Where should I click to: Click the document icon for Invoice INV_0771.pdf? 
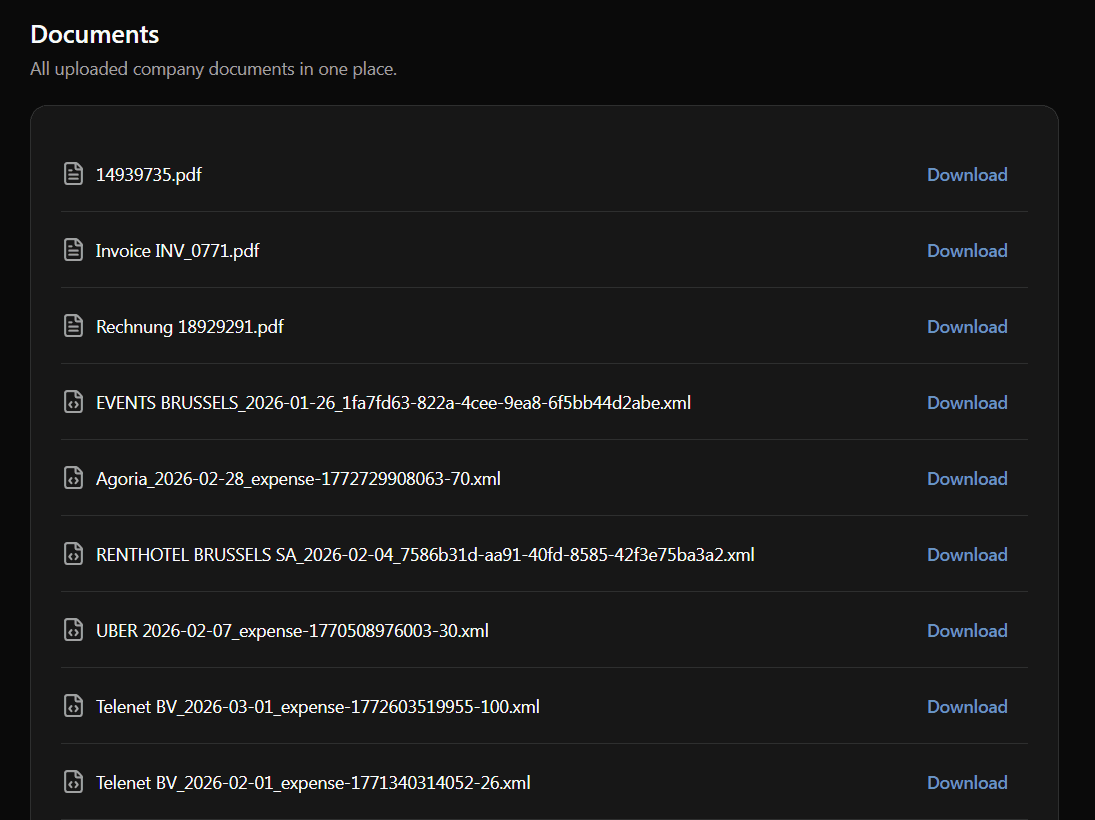[x=73, y=250]
